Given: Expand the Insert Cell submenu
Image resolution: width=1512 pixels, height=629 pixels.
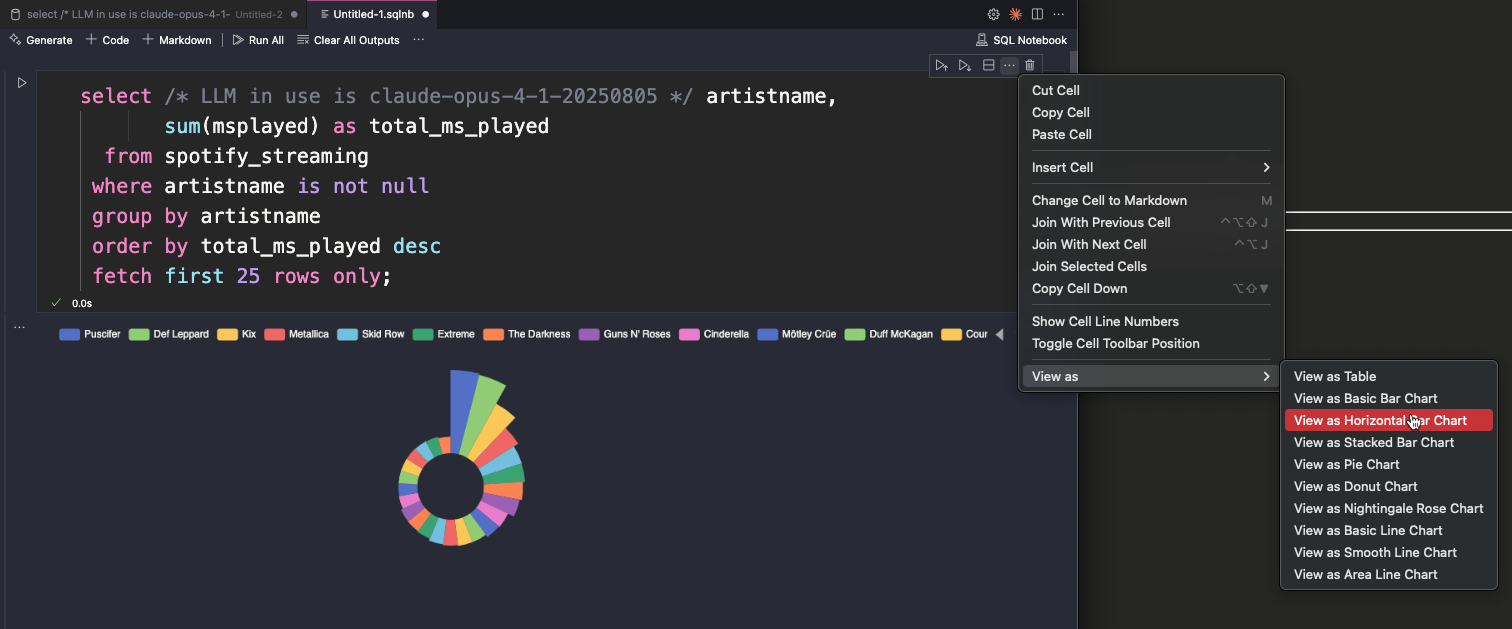Looking at the screenshot, I should [1150, 167].
